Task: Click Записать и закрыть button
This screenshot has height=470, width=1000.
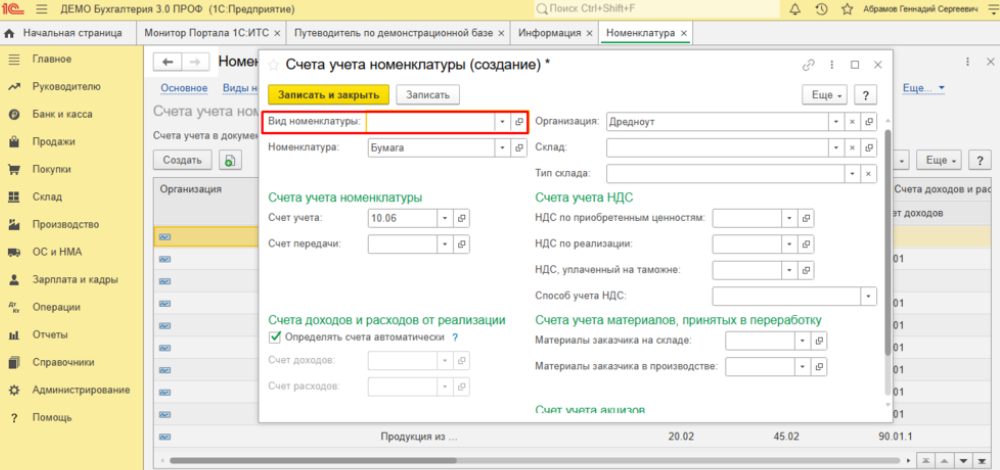Action: tap(328, 94)
